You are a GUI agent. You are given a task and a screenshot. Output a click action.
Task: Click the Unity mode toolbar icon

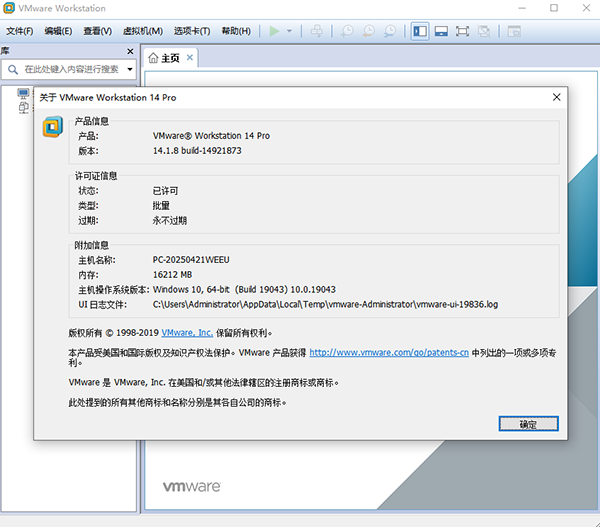(484, 31)
